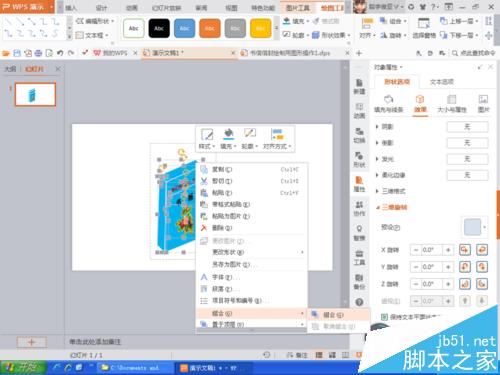Open the 形状 (Shapes) sidebar icon
The height and width of the screenshot is (375, 500).
(x=359, y=159)
